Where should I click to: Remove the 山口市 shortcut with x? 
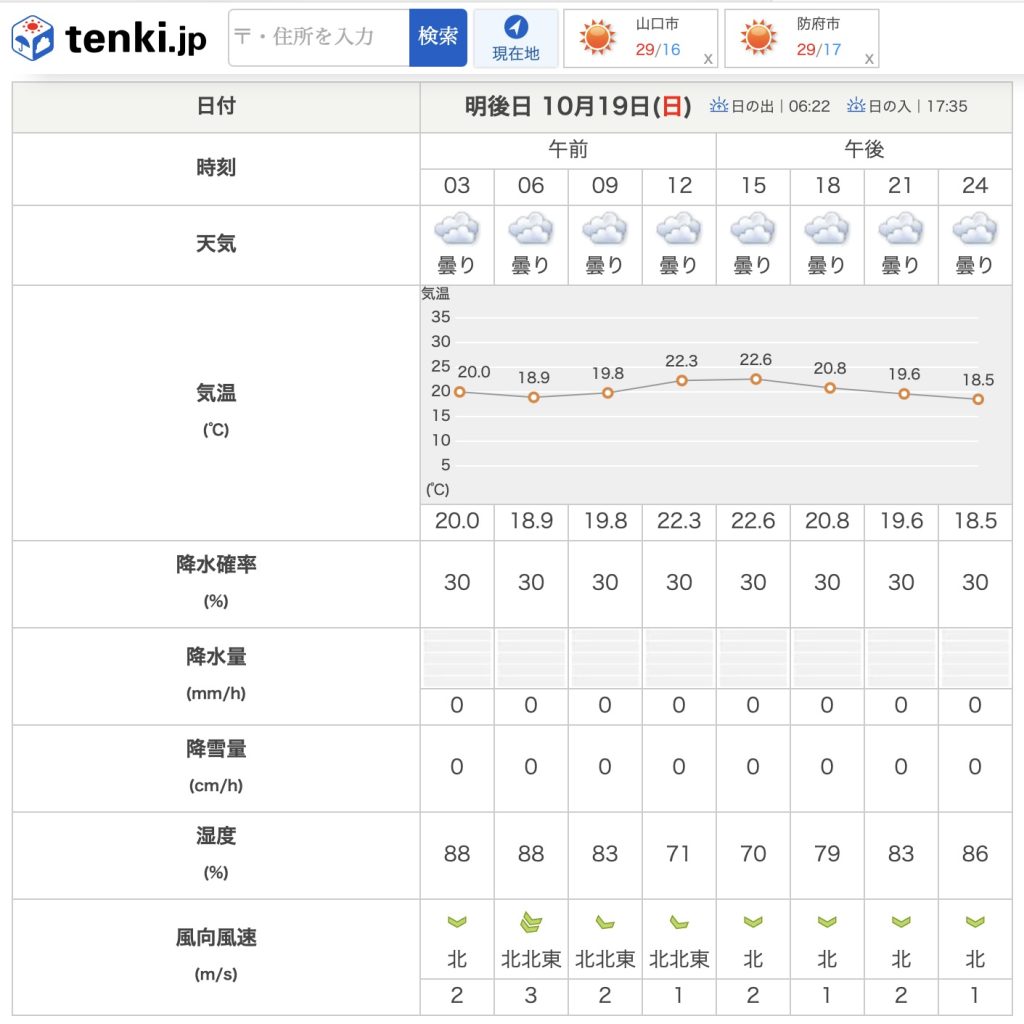(708, 59)
